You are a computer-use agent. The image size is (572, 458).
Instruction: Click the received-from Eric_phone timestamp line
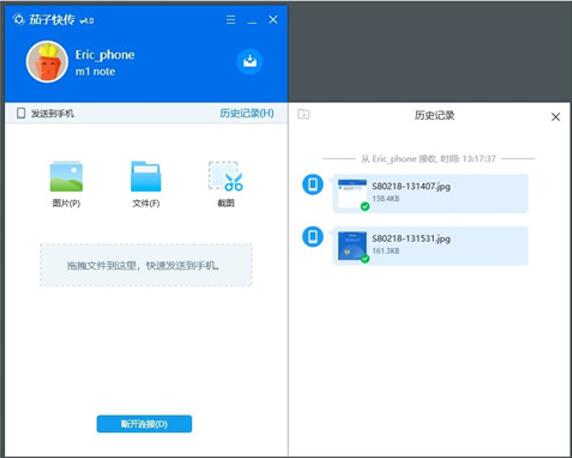(428, 159)
